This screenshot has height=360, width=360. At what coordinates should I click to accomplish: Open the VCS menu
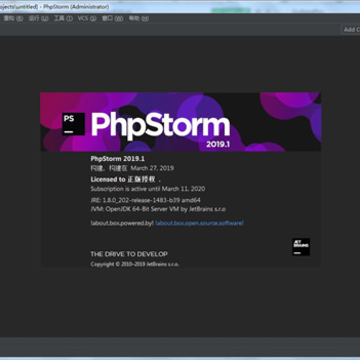click(x=87, y=19)
